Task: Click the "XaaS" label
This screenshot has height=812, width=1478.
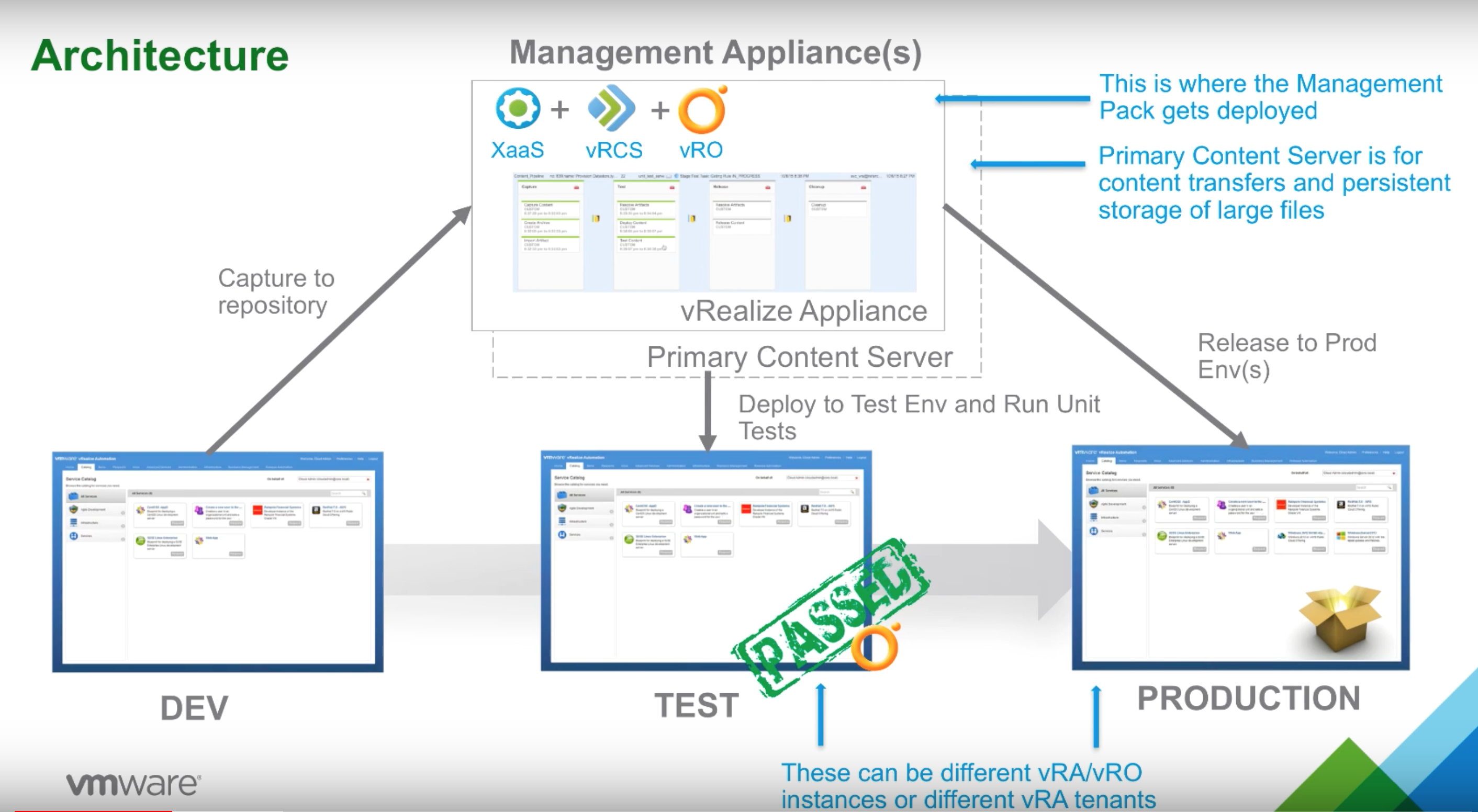Action: click(x=517, y=150)
